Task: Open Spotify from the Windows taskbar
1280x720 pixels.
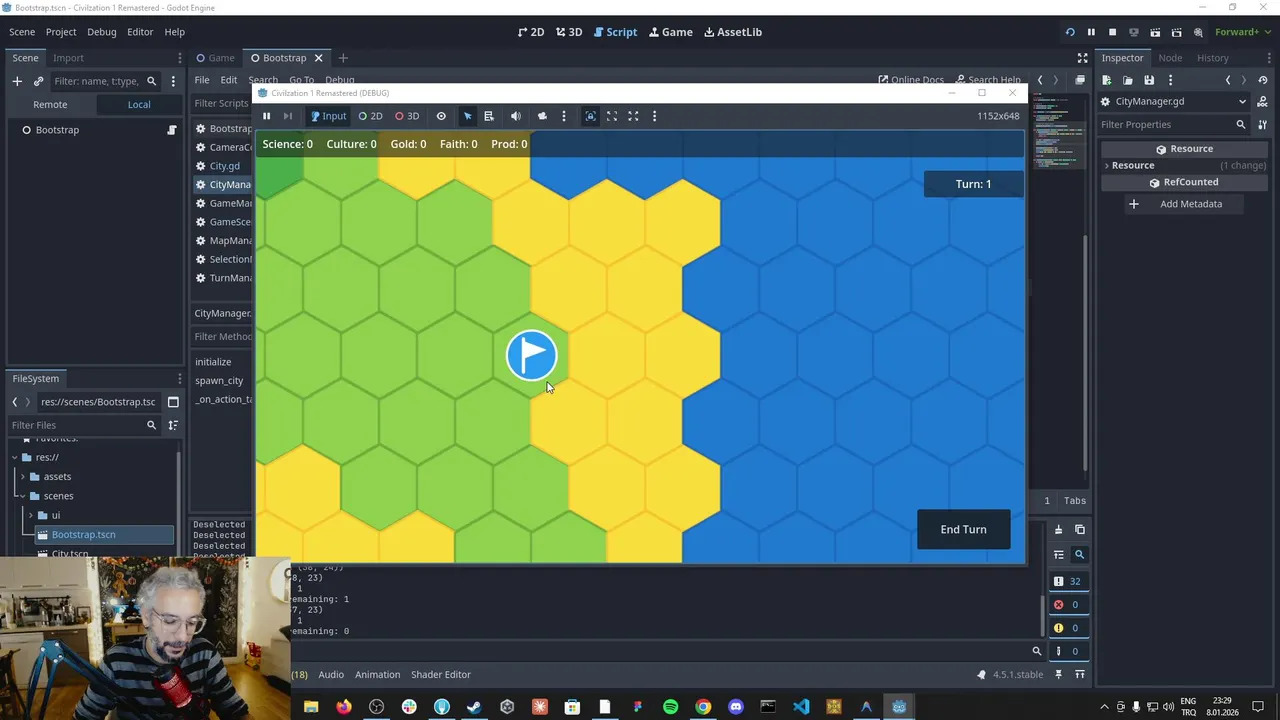Action: click(x=670, y=707)
